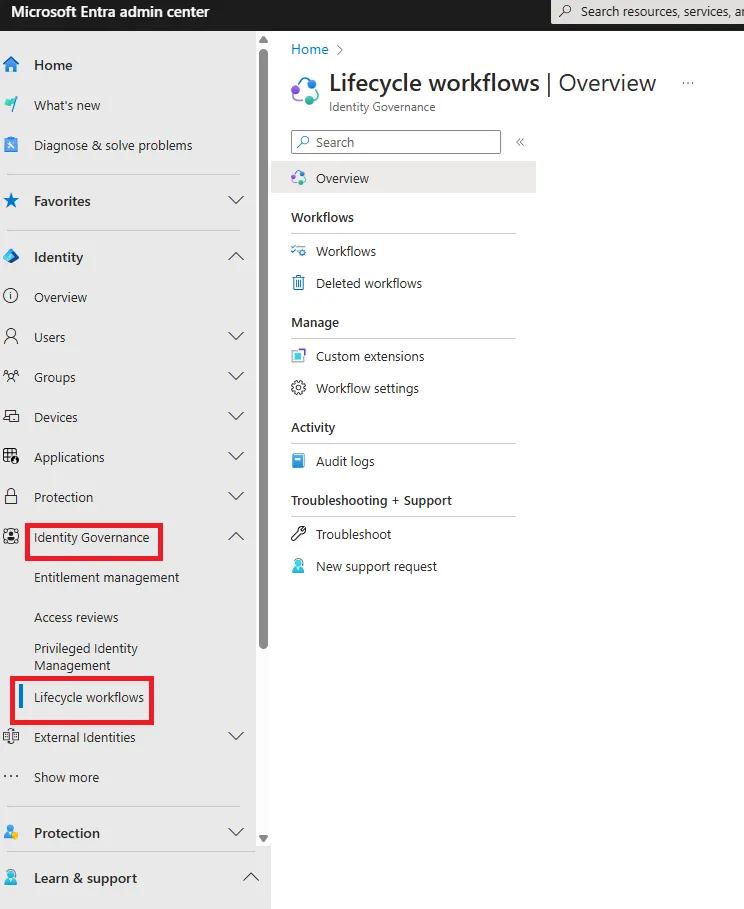Expand the Applications section chevron
Viewport: 744px width, 909px height.
point(236,457)
